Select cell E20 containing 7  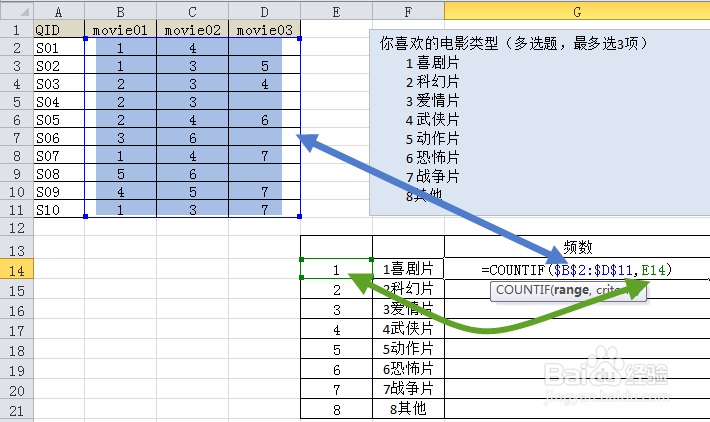tap(336, 389)
